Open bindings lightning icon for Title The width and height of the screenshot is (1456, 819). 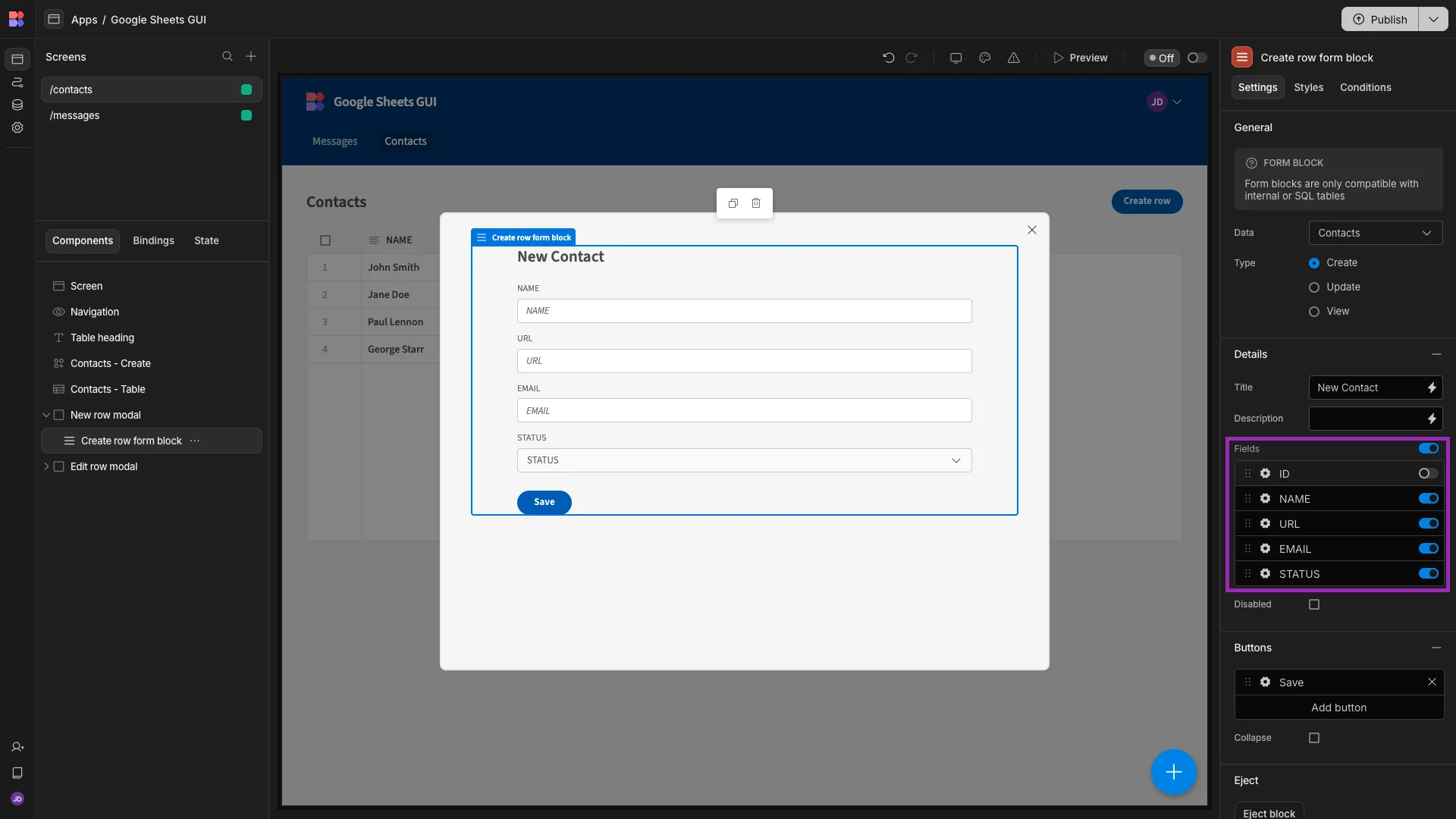[1432, 388]
